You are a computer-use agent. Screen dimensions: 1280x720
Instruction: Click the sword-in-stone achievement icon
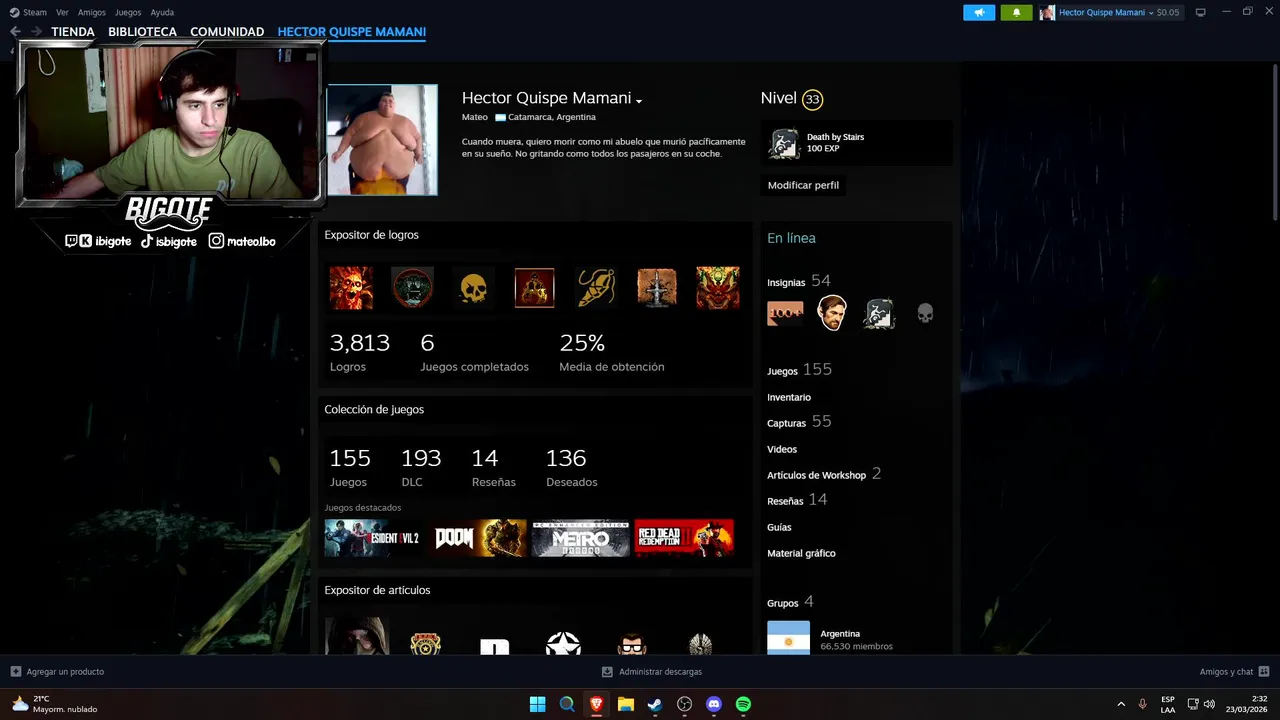[x=657, y=288]
